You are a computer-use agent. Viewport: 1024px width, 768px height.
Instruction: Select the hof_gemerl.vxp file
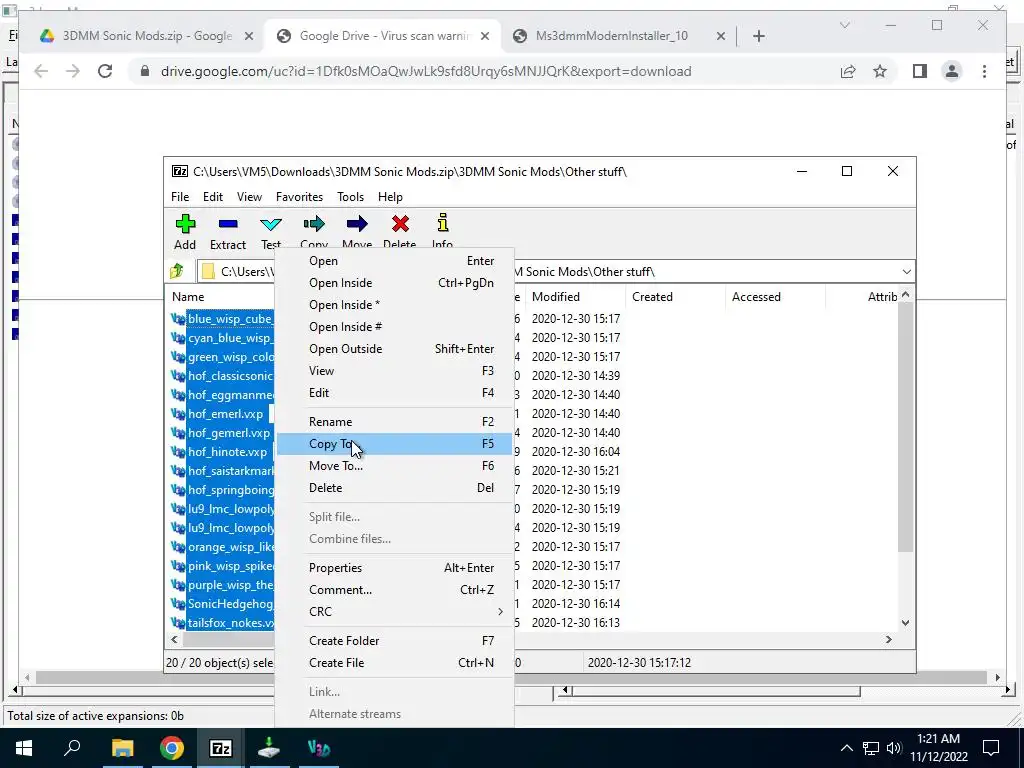[x=229, y=433]
